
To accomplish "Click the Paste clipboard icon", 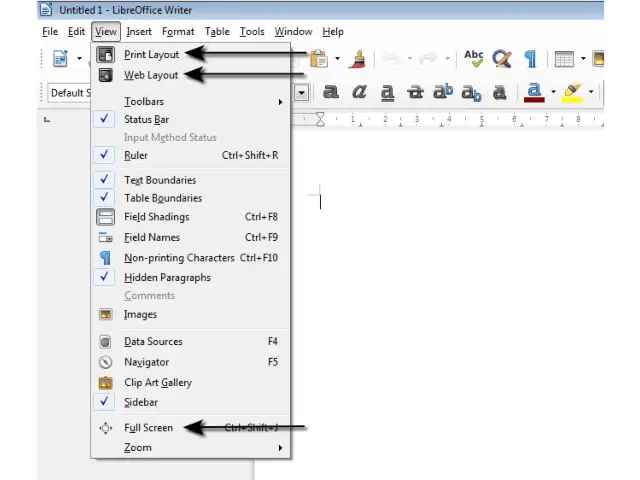I will coord(319,58).
